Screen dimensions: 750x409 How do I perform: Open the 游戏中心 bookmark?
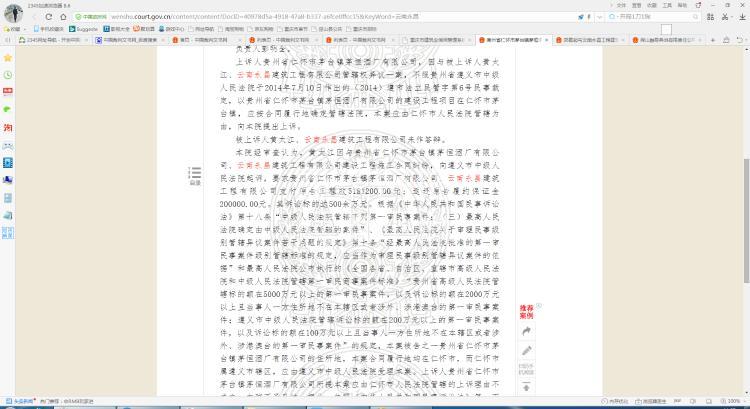pos(172,29)
